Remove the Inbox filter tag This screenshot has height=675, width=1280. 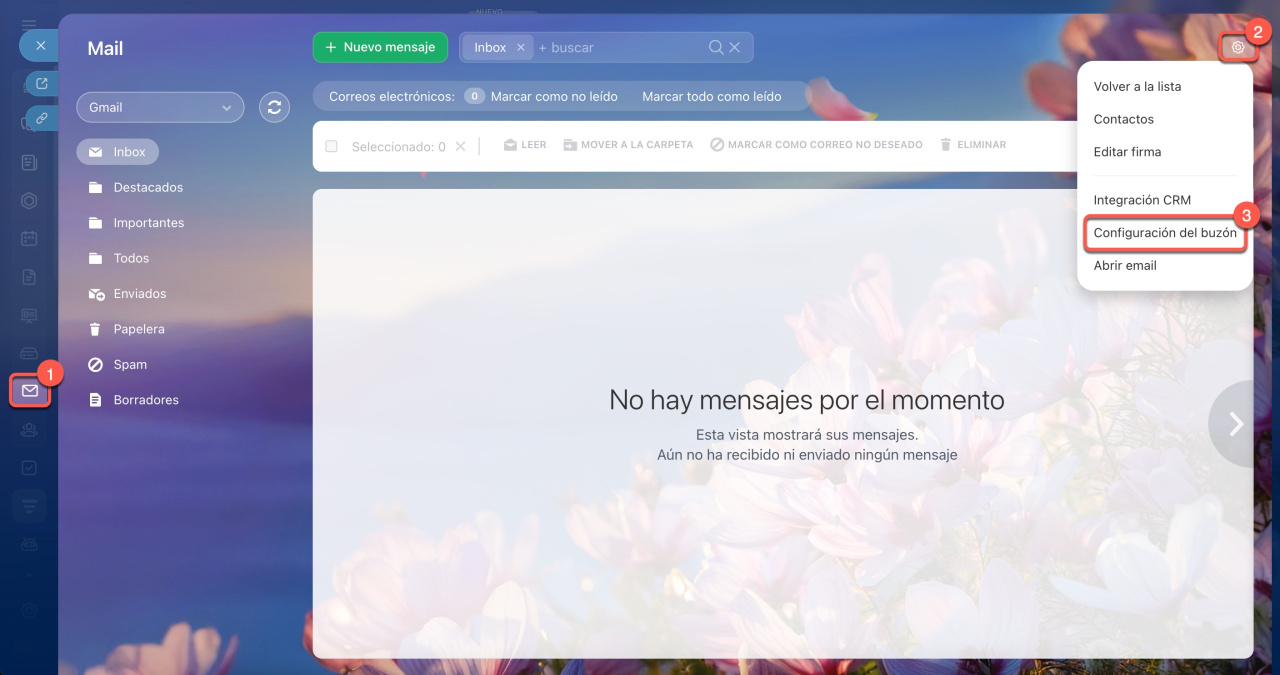[521, 47]
